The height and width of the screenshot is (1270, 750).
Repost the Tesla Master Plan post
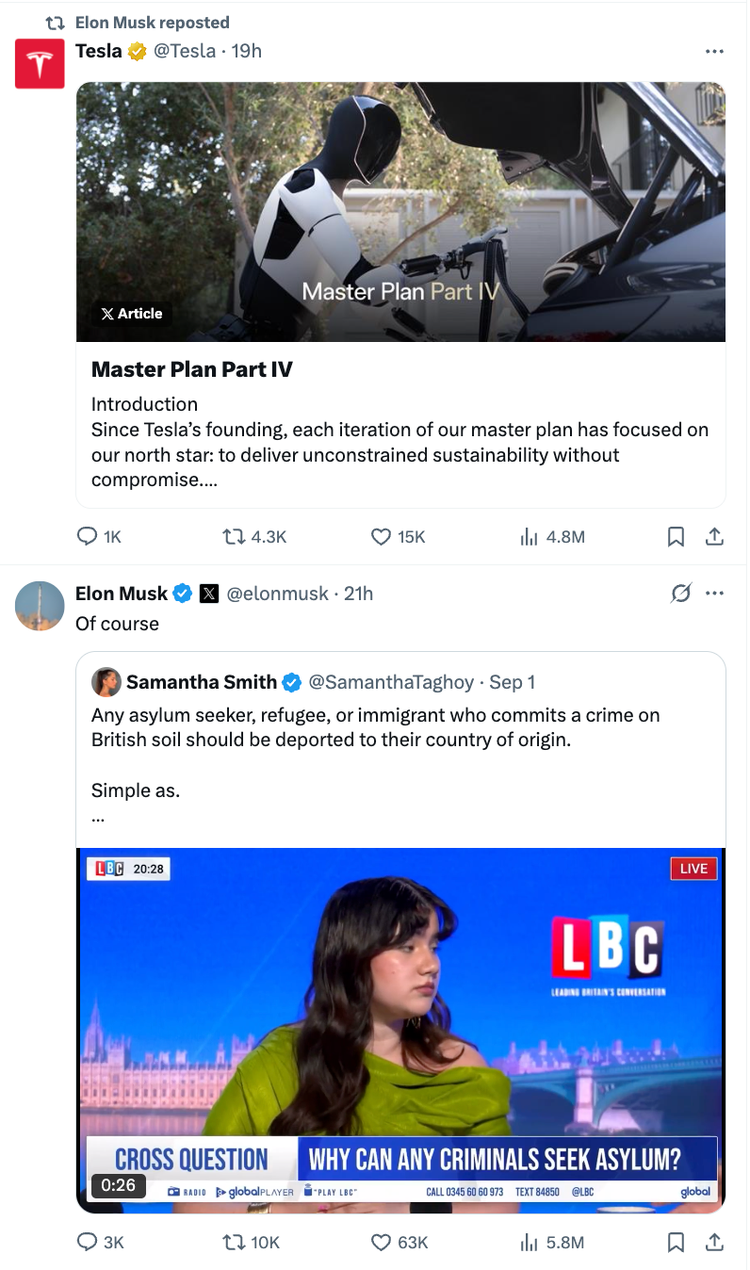pyautogui.click(x=234, y=537)
